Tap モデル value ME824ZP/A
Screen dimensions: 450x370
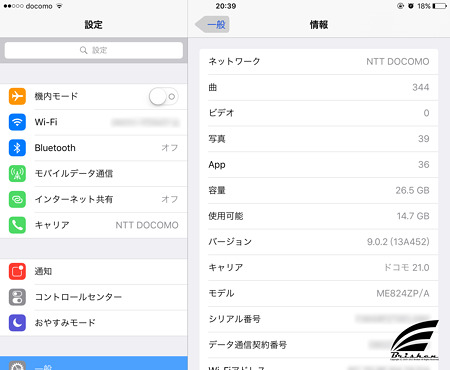click(403, 293)
